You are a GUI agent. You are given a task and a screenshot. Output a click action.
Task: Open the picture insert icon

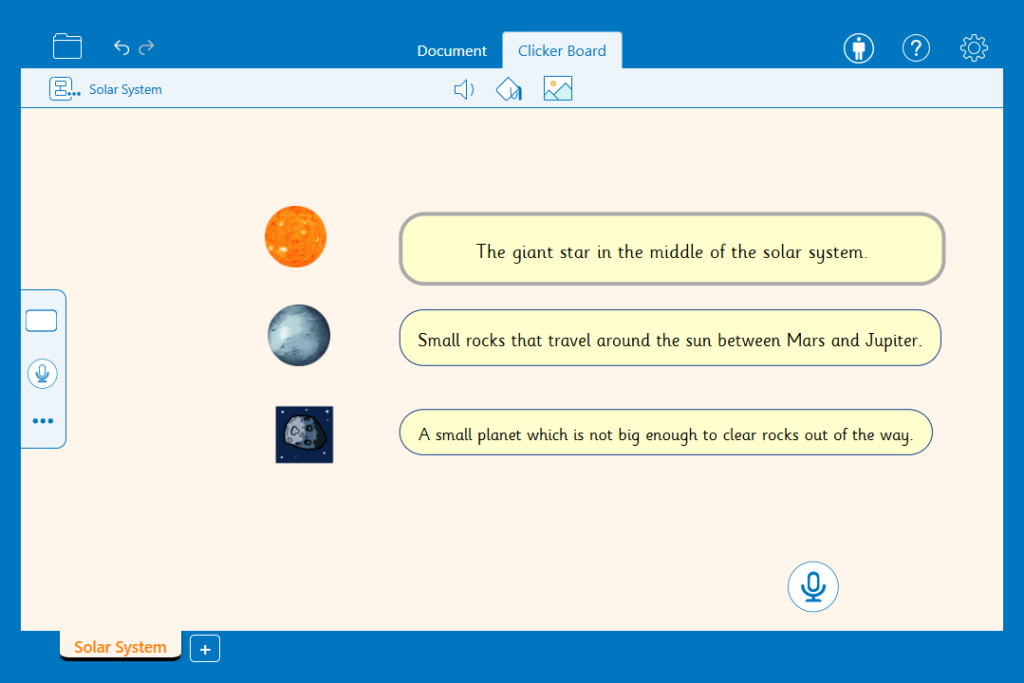coord(558,89)
